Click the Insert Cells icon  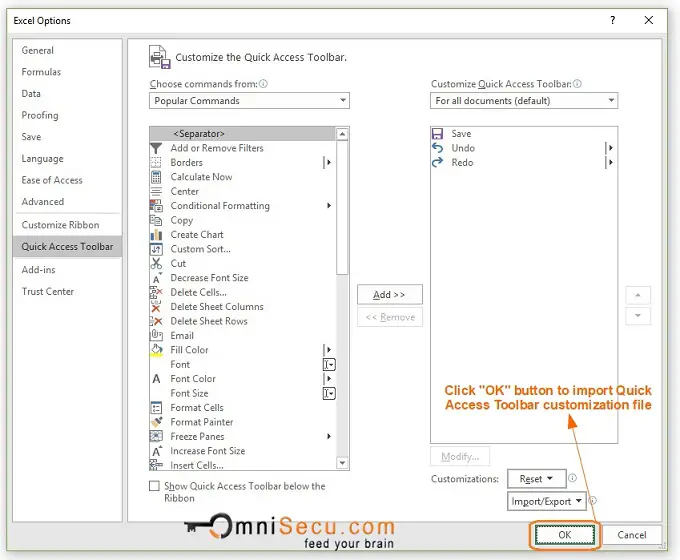pyautogui.click(x=156, y=465)
